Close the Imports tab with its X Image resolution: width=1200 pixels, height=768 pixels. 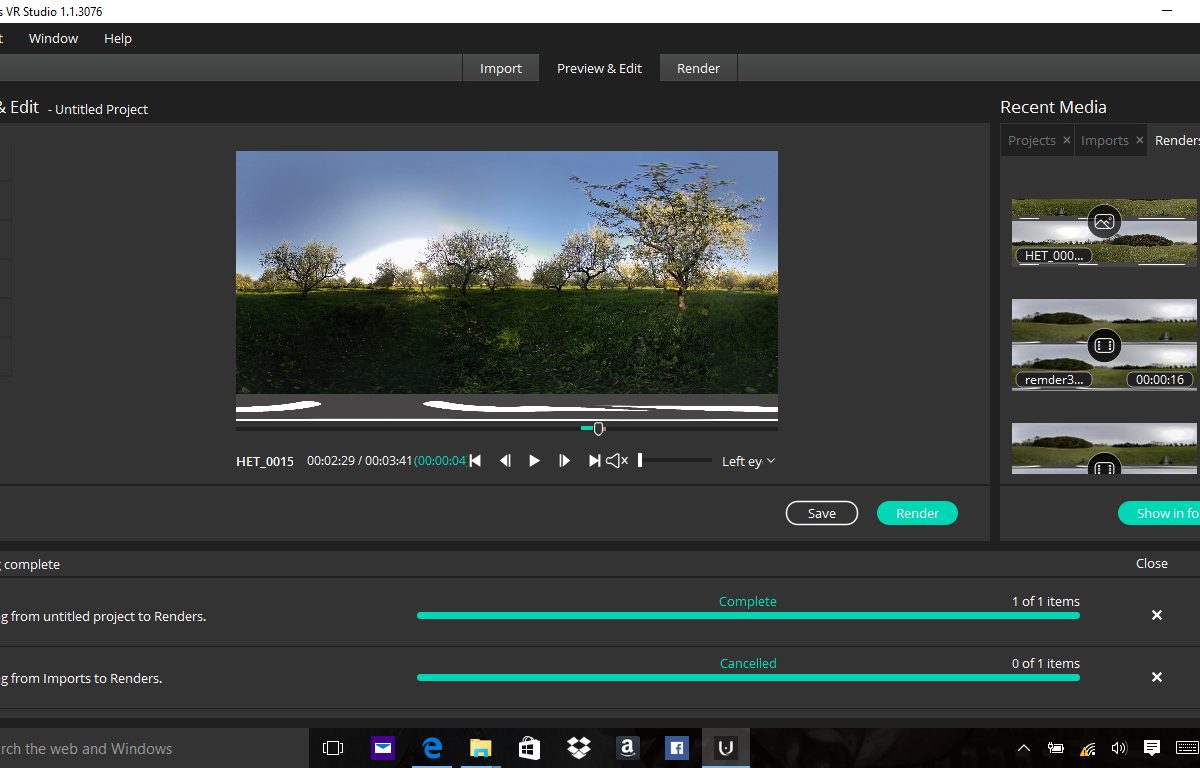coord(1139,140)
